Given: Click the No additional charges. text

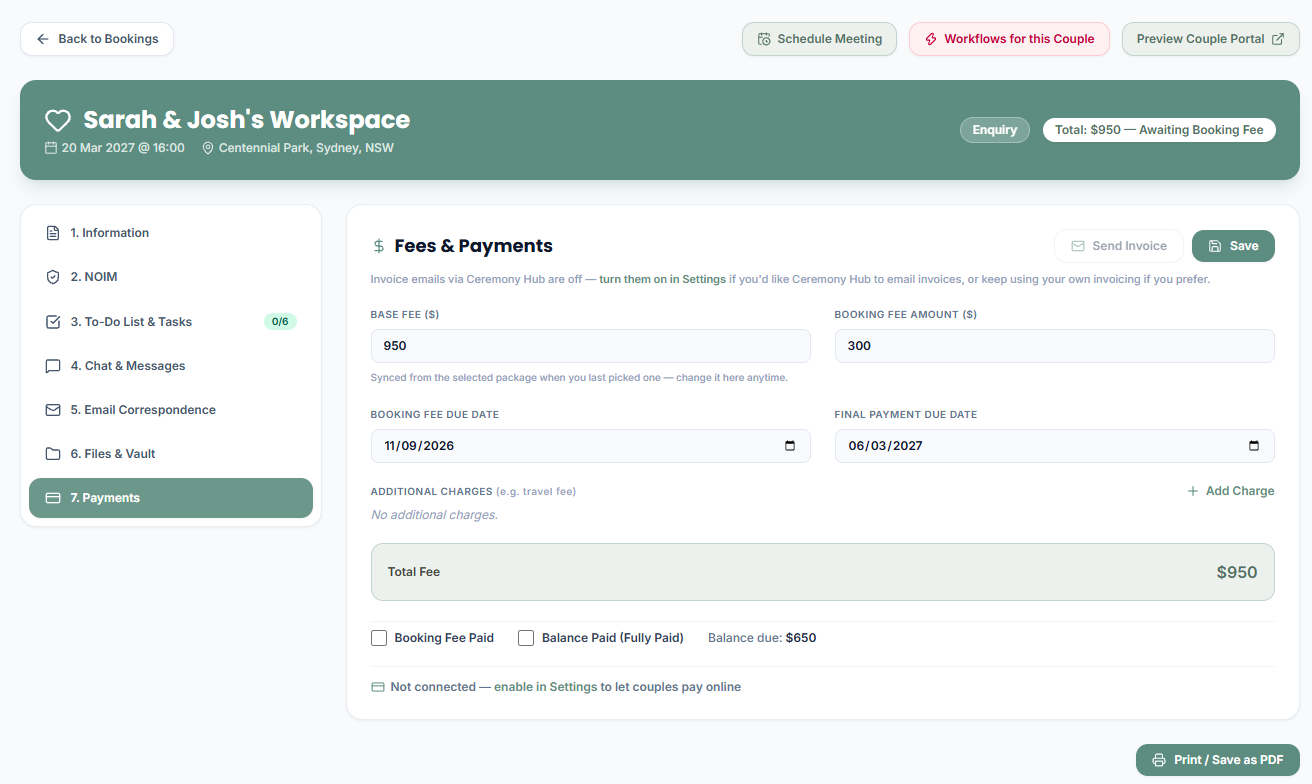Looking at the screenshot, I should (434, 515).
